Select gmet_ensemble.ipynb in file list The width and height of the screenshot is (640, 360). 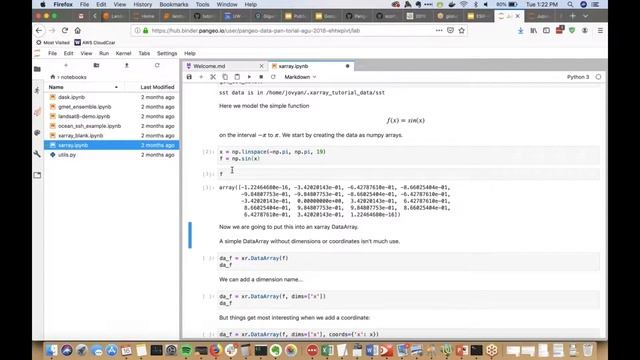point(111,107)
